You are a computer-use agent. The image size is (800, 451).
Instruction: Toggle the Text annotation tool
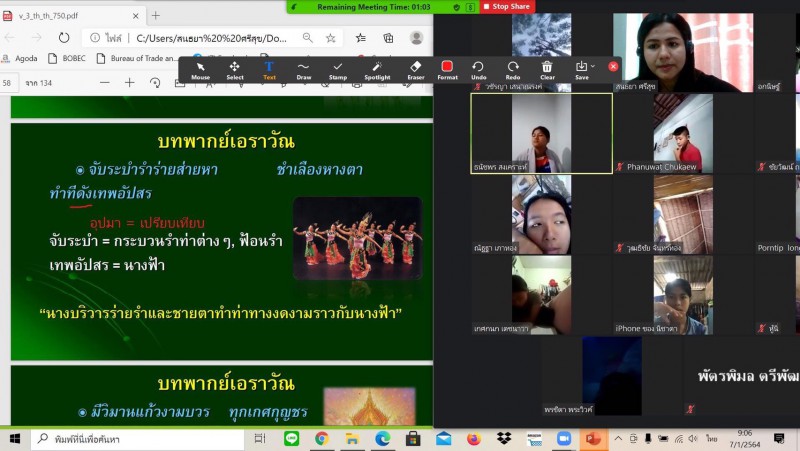point(269,69)
